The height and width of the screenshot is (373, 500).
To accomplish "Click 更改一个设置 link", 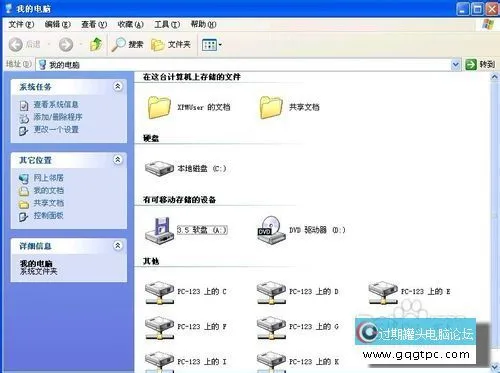I will click(56, 130).
